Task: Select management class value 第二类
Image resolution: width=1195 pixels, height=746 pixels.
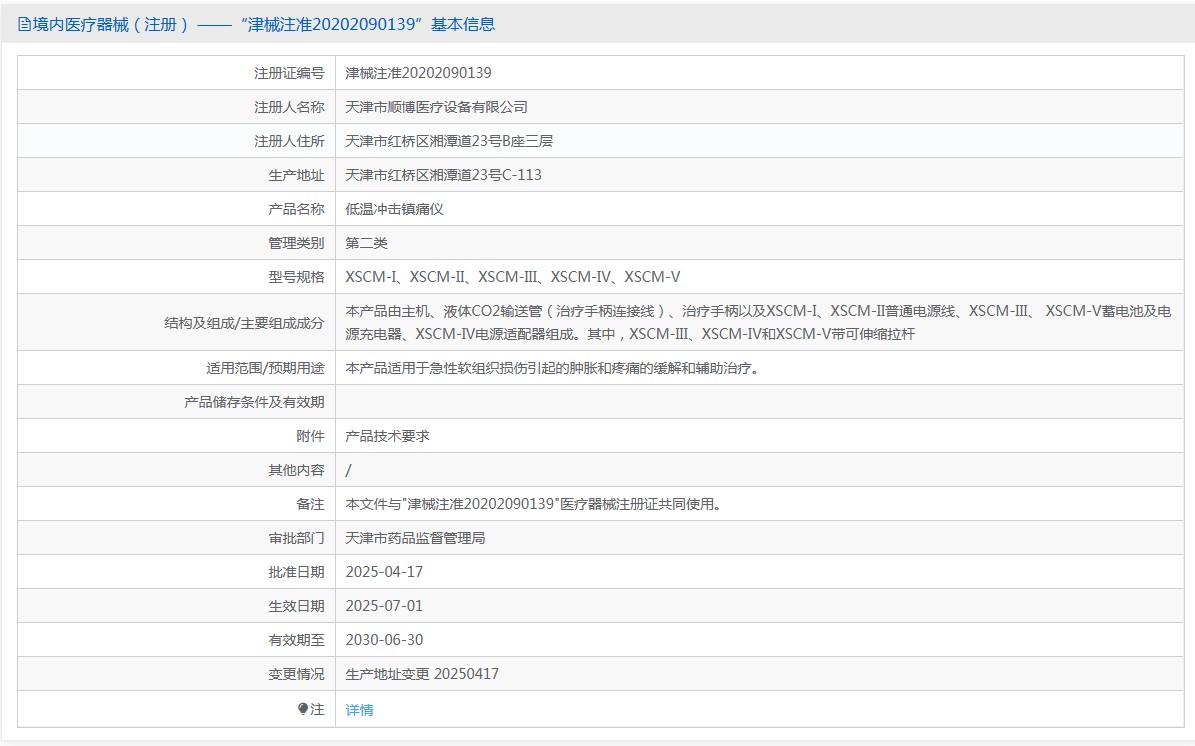Action: [367, 243]
